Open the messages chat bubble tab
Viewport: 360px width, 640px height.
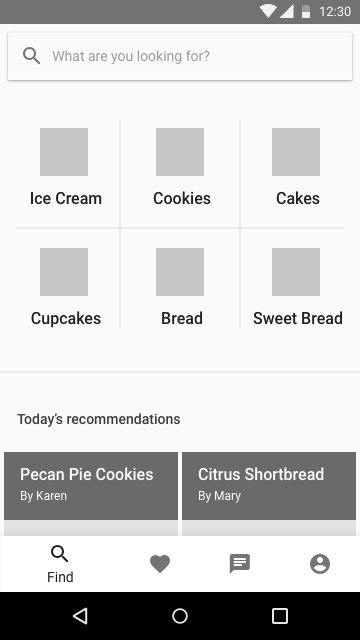point(240,564)
